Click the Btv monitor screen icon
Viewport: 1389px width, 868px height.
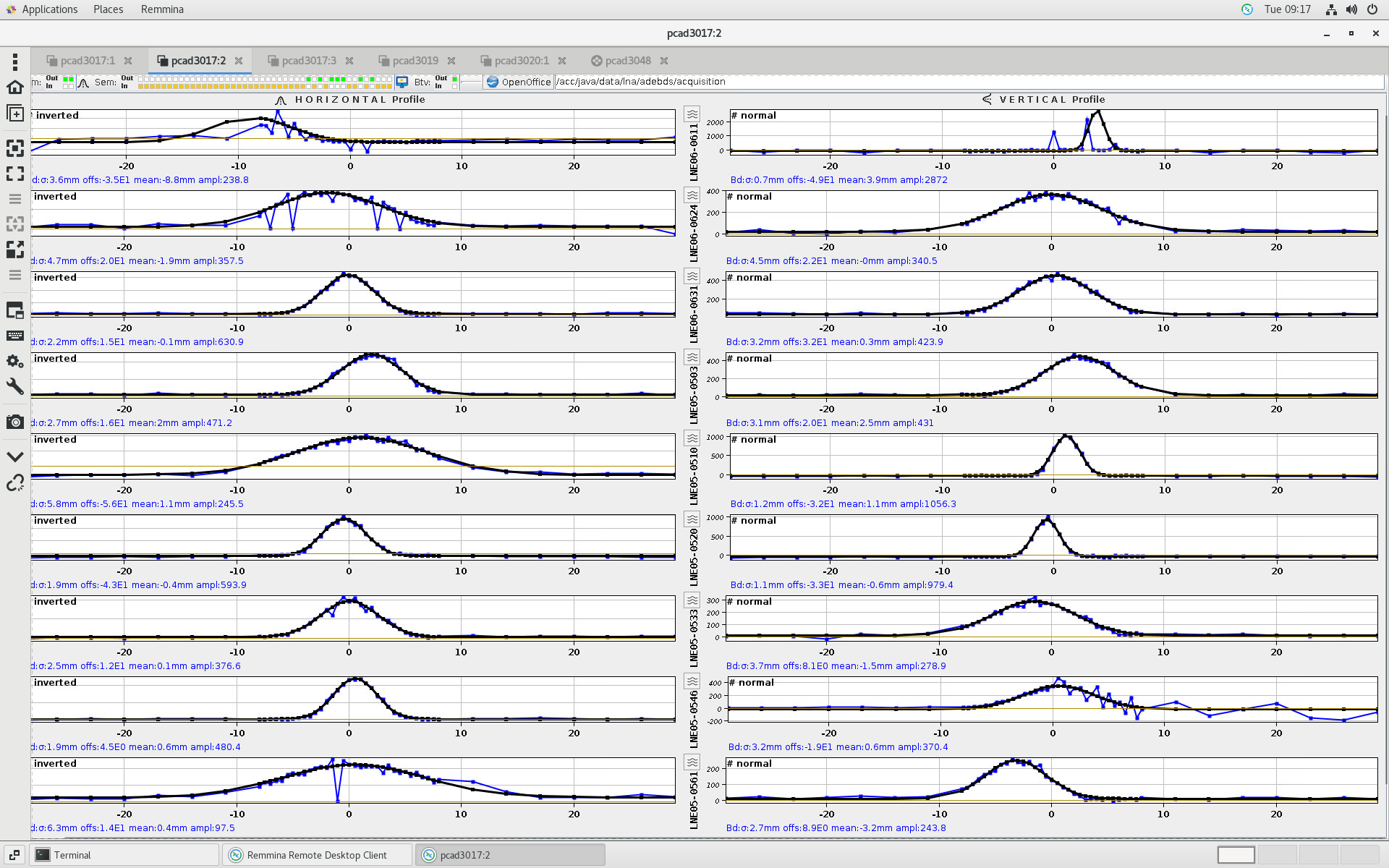point(402,82)
